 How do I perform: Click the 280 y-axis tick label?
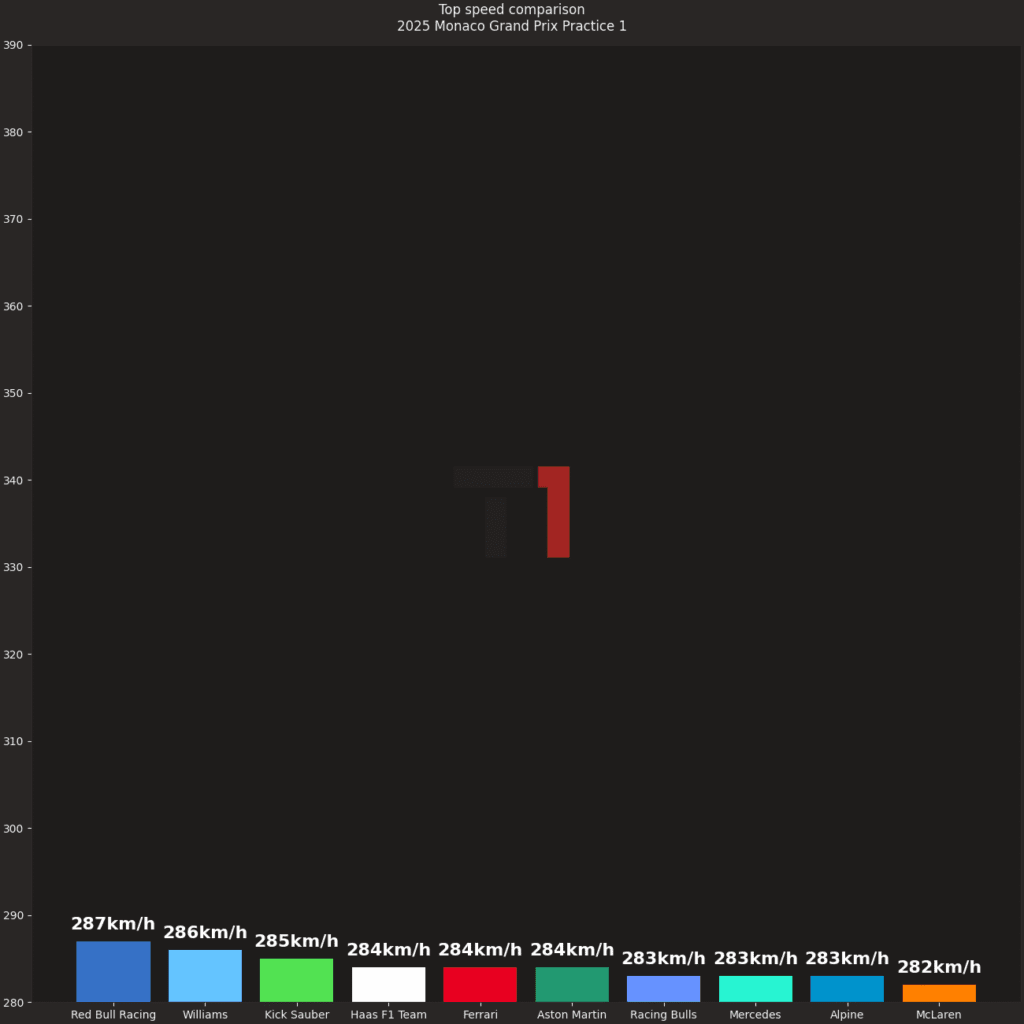pyautogui.click(x=13, y=1002)
